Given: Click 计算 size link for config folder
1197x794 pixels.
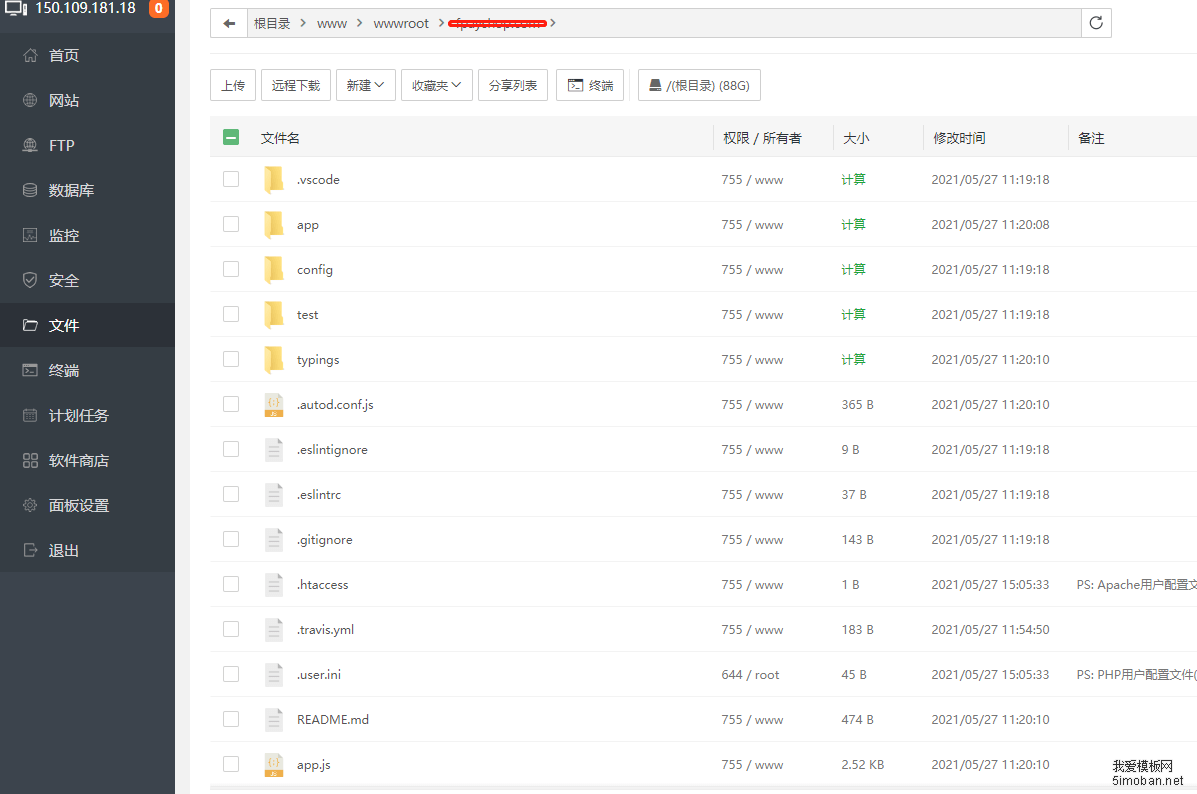Looking at the screenshot, I should tap(853, 269).
